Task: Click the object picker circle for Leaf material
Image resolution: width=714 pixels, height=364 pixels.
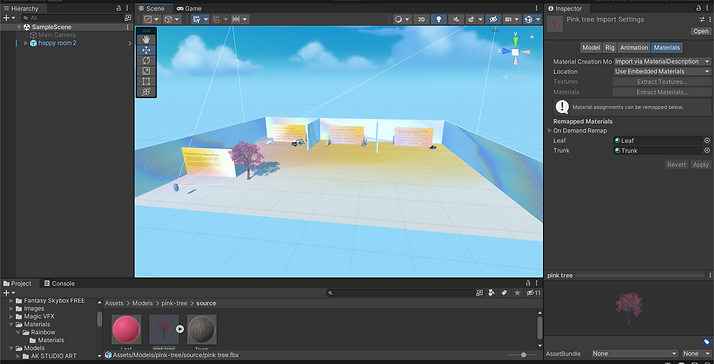Action: point(707,140)
